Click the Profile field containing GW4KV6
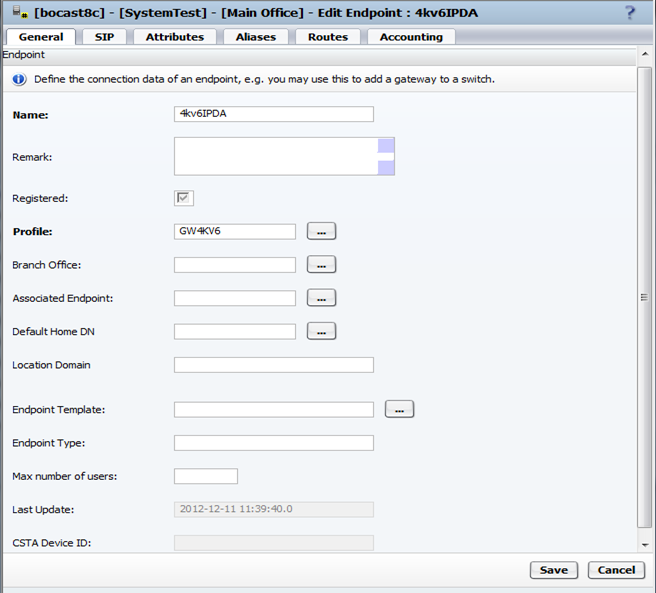This screenshot has width=656, height=593. coord(235,231)
